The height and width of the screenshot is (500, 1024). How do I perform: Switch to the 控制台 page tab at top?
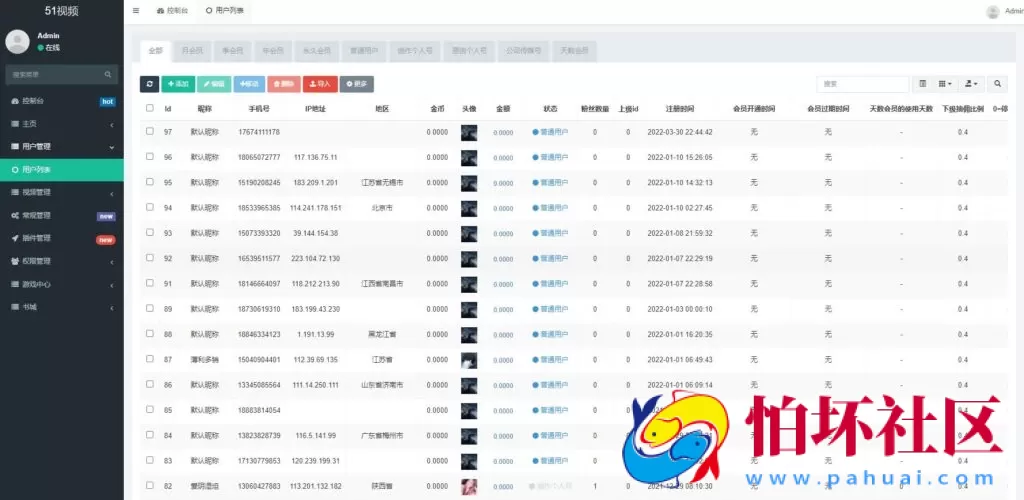[x=173, y=11]
